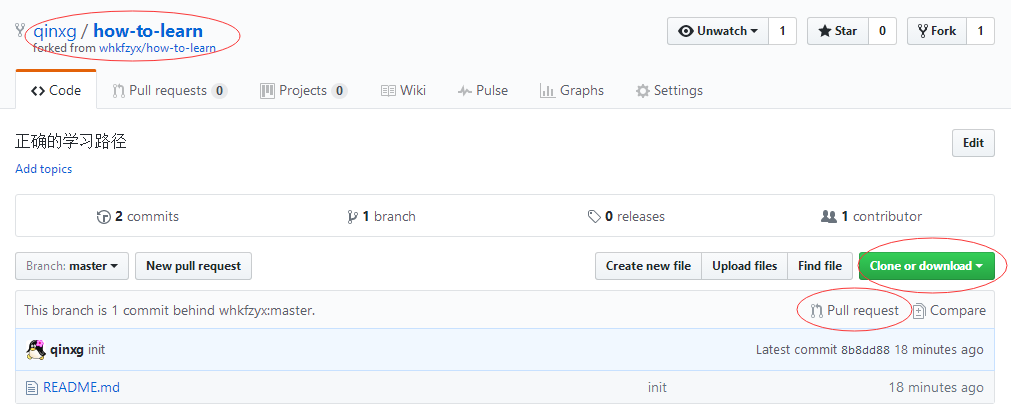The height and width of the screenshot is (410, 1011).
Task: Open the Wiki tab
Action: coord(403,90)
